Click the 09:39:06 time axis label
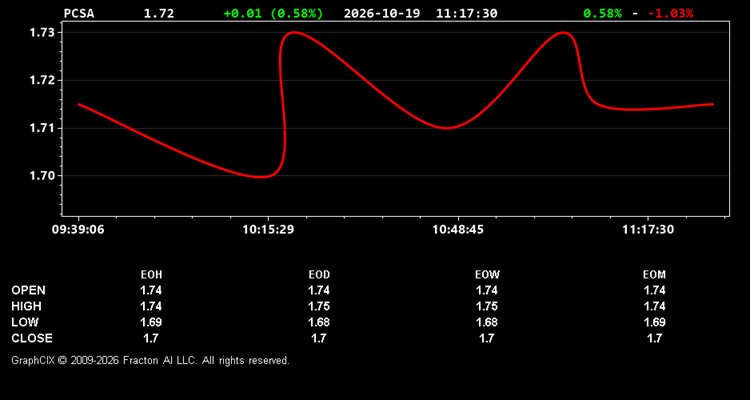Image resolution: width=750 pixels, height=400 pixels. coord(78,230)
